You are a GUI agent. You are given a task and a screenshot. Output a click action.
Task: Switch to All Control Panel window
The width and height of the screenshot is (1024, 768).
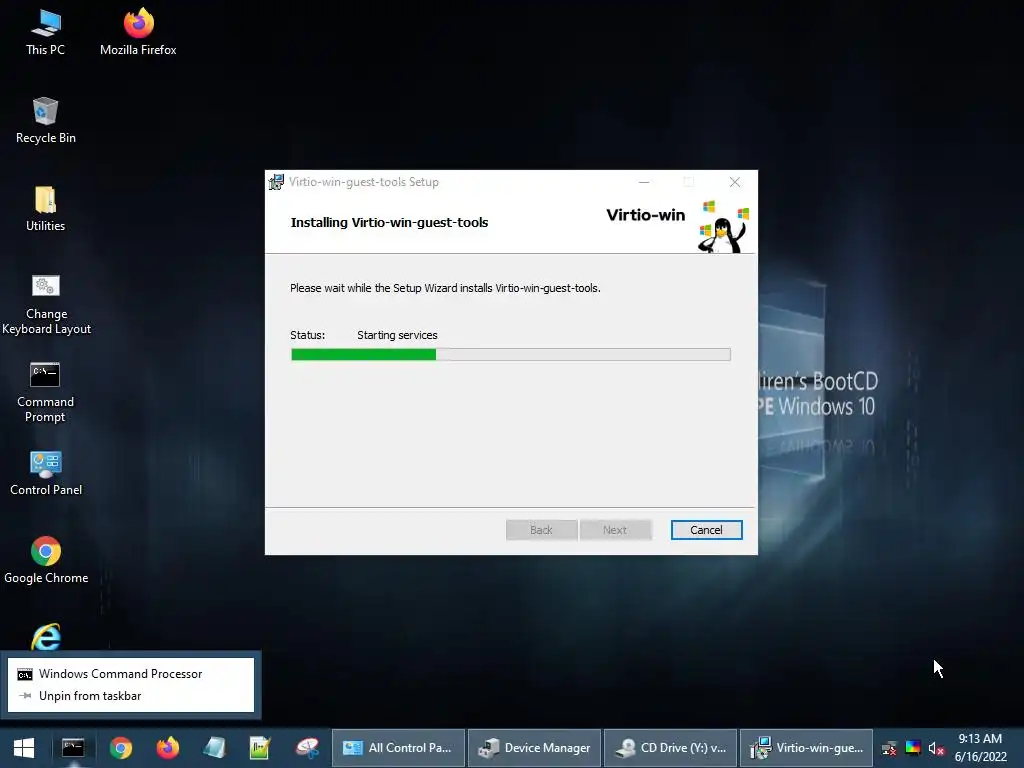coord(398,748)
